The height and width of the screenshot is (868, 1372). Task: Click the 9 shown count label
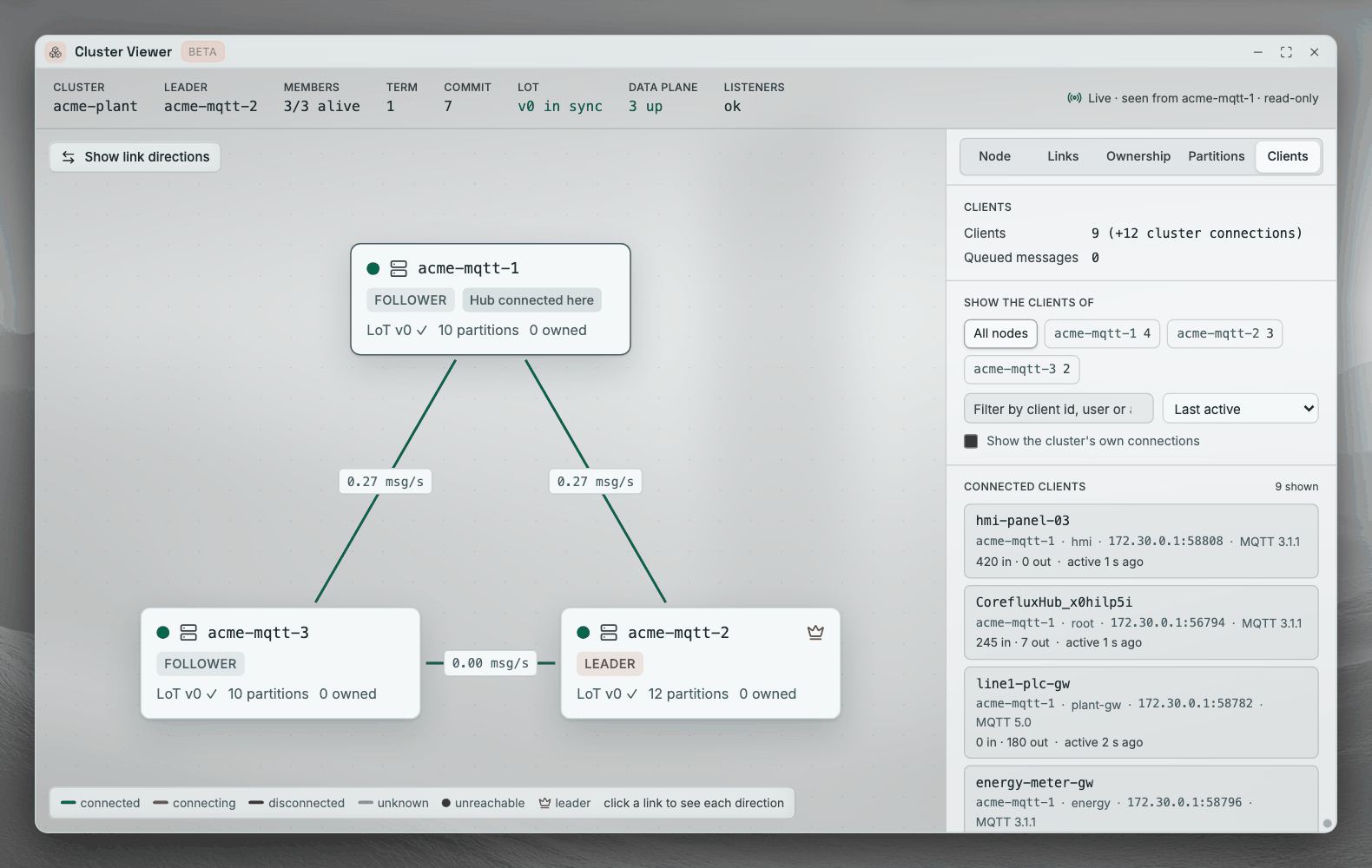(x=1296, y=487)
